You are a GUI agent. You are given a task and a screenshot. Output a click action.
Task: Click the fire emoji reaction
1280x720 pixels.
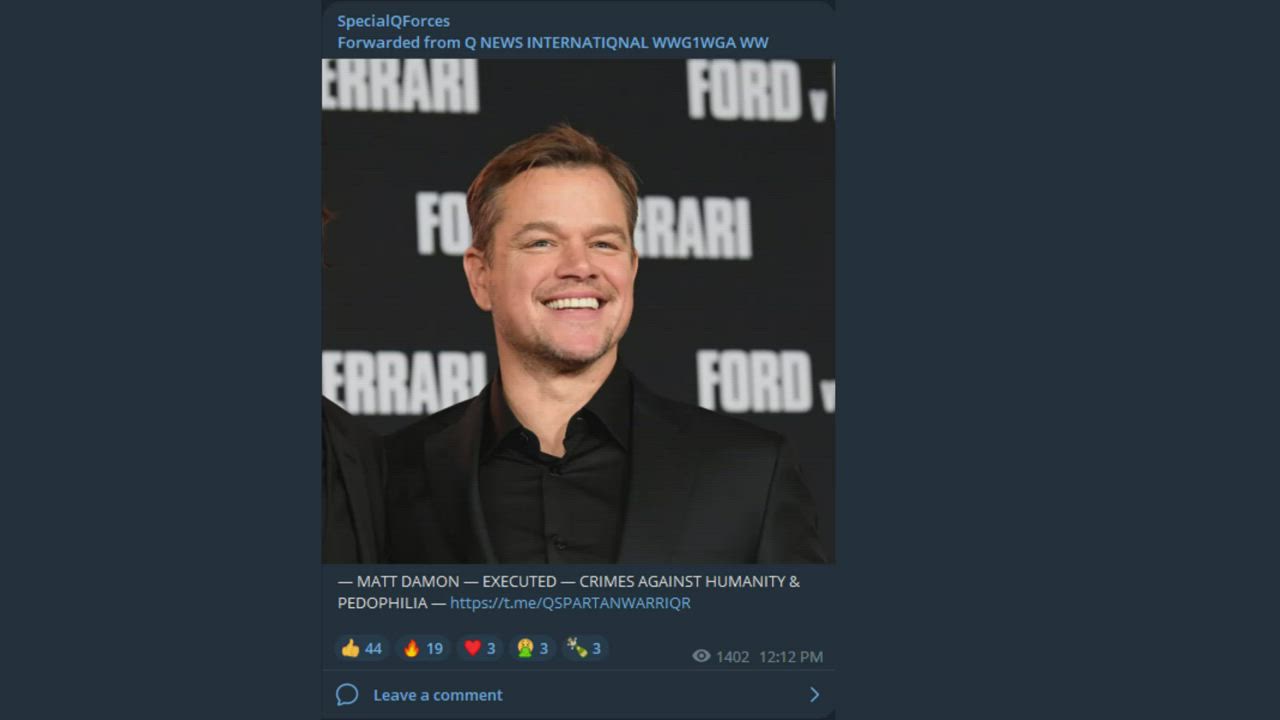pos(423,648)
